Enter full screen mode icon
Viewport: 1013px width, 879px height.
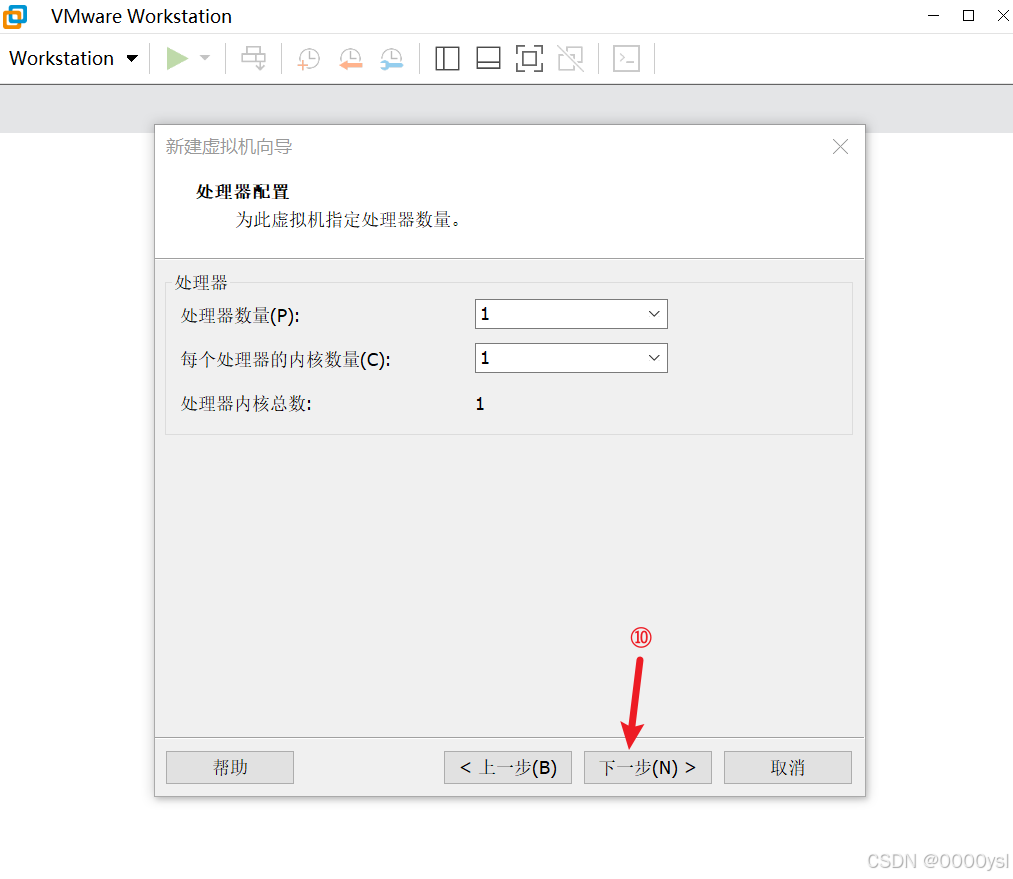(x=529, y=59)
